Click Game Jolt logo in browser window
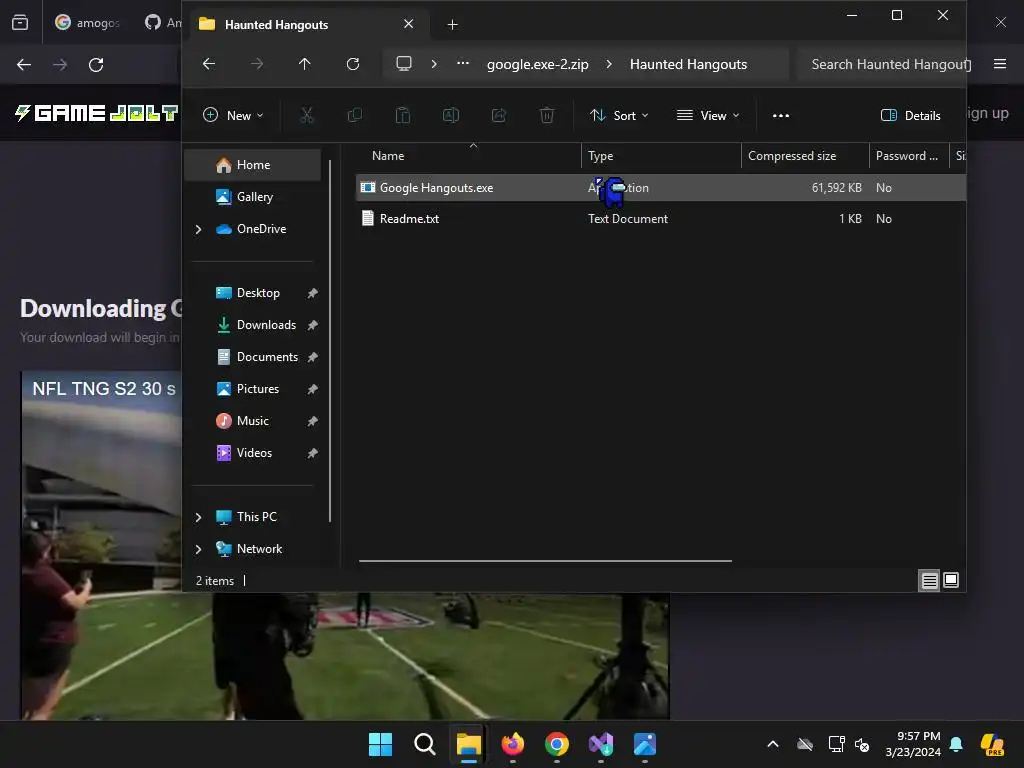The width and height of the screenshot is (1024, 768). click(x=97, y=113)
